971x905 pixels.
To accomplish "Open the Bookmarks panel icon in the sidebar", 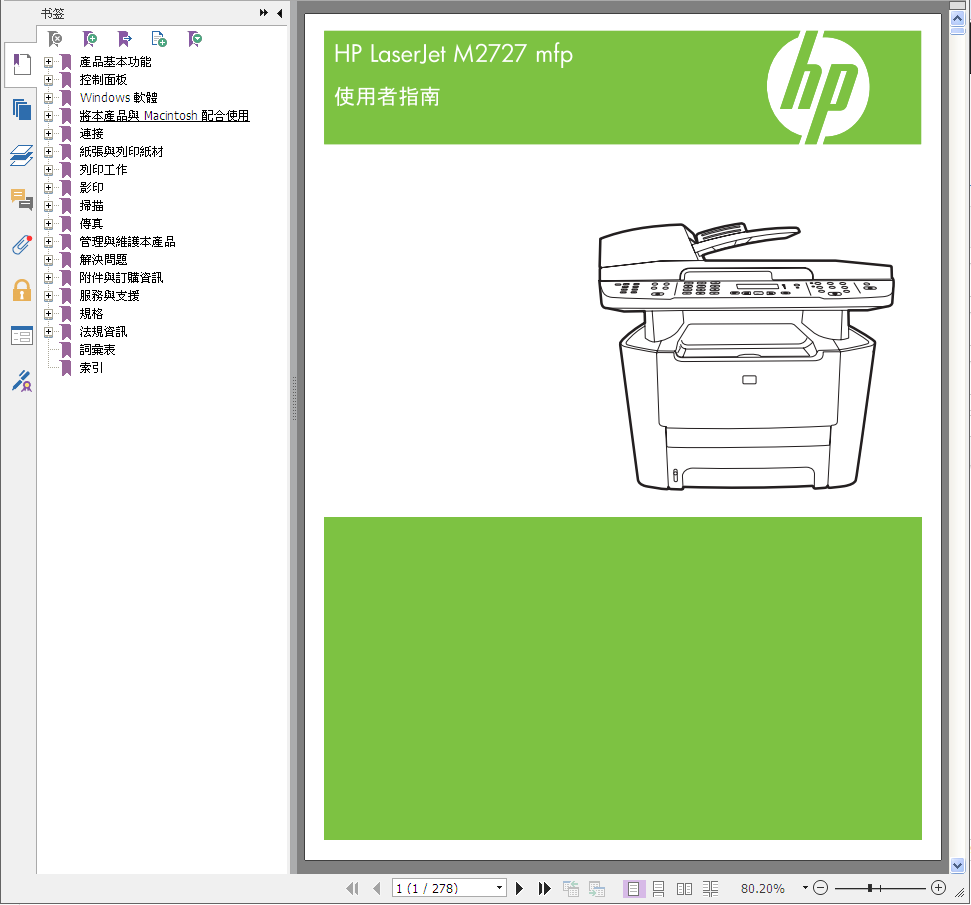I will tap(22, 64).
